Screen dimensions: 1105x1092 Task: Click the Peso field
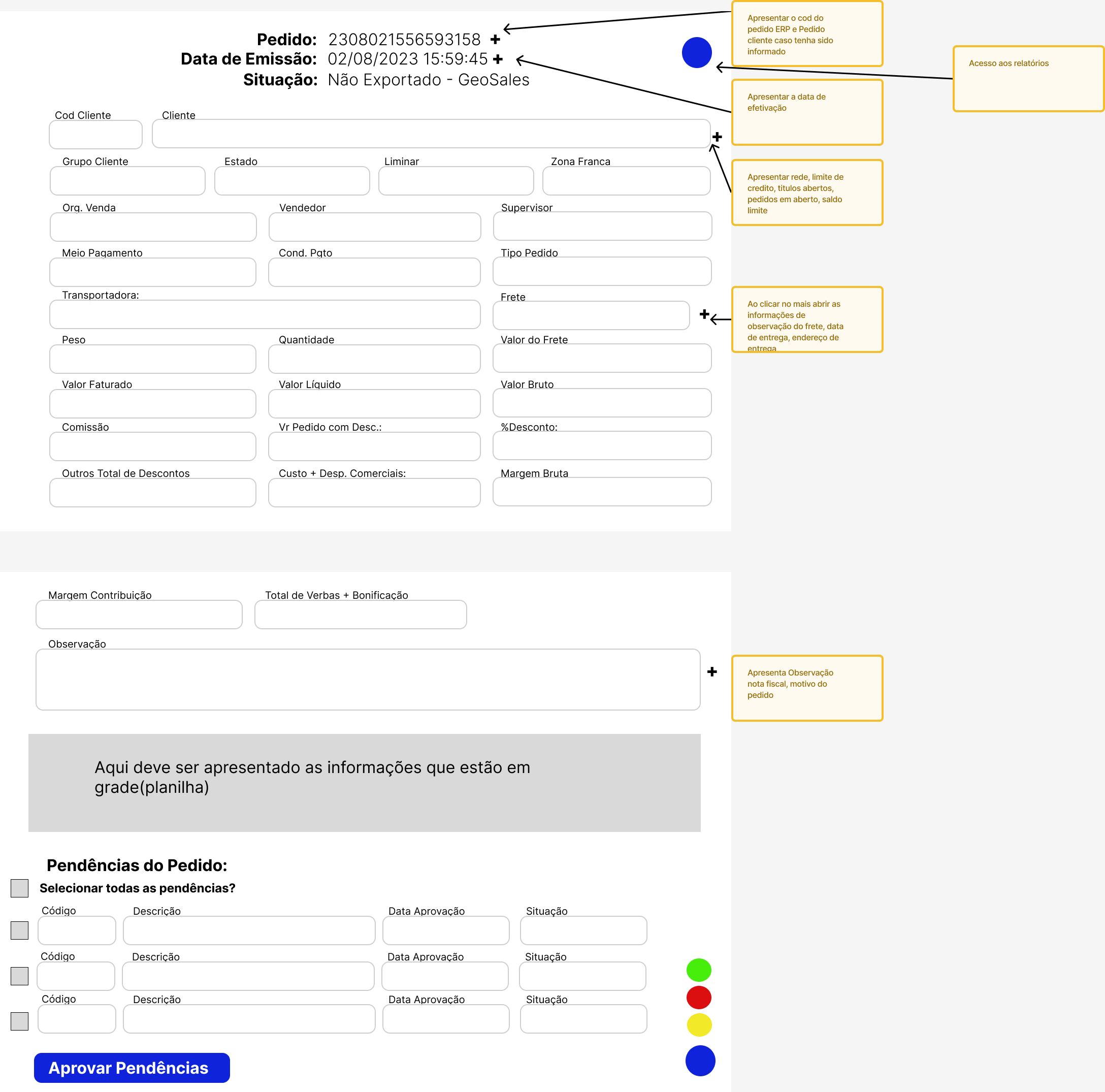click(x=153, y=359)
